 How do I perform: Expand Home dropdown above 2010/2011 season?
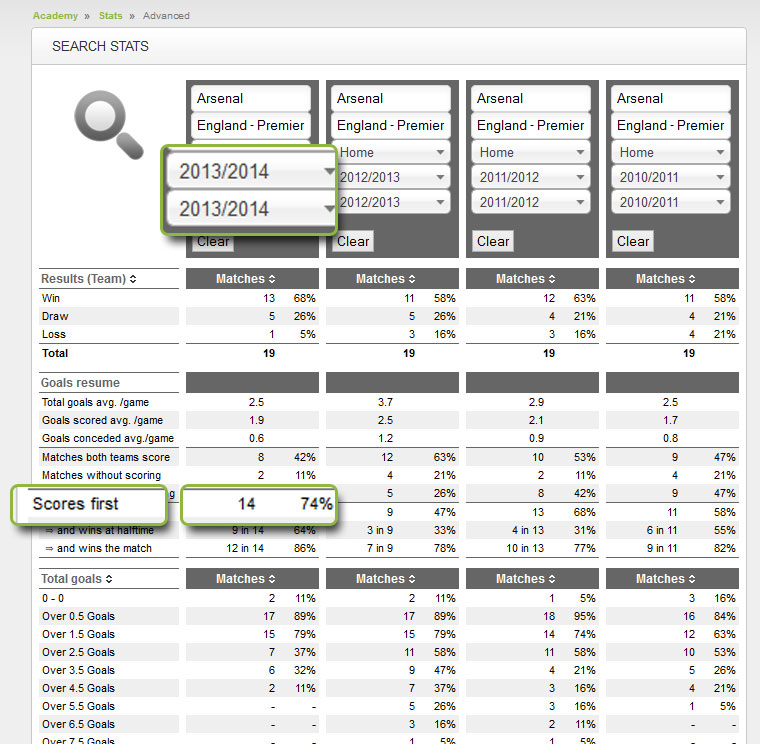pyautogui.click(x=670, y=152)
